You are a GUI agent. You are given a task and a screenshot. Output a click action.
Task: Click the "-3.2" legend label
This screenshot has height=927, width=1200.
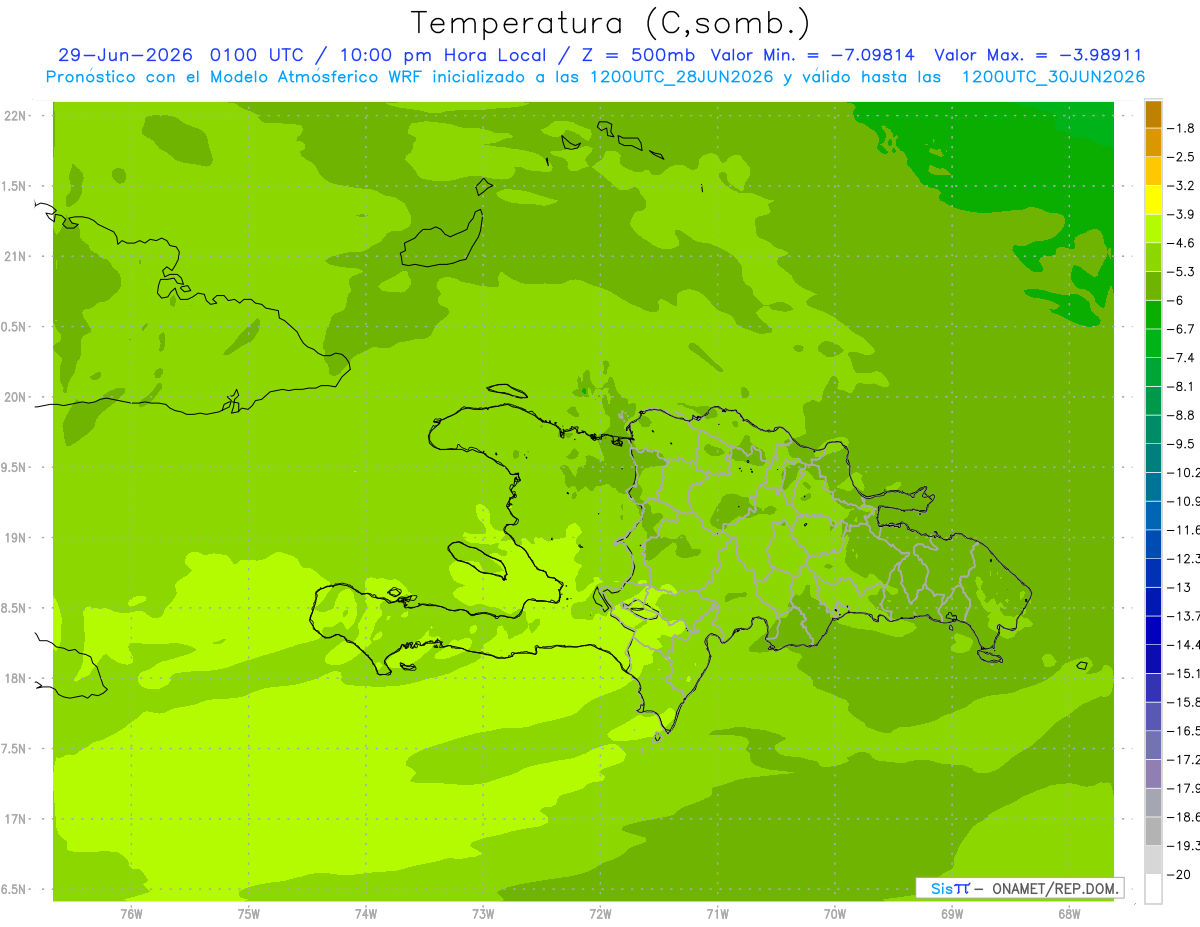(x=1183, y=186)
